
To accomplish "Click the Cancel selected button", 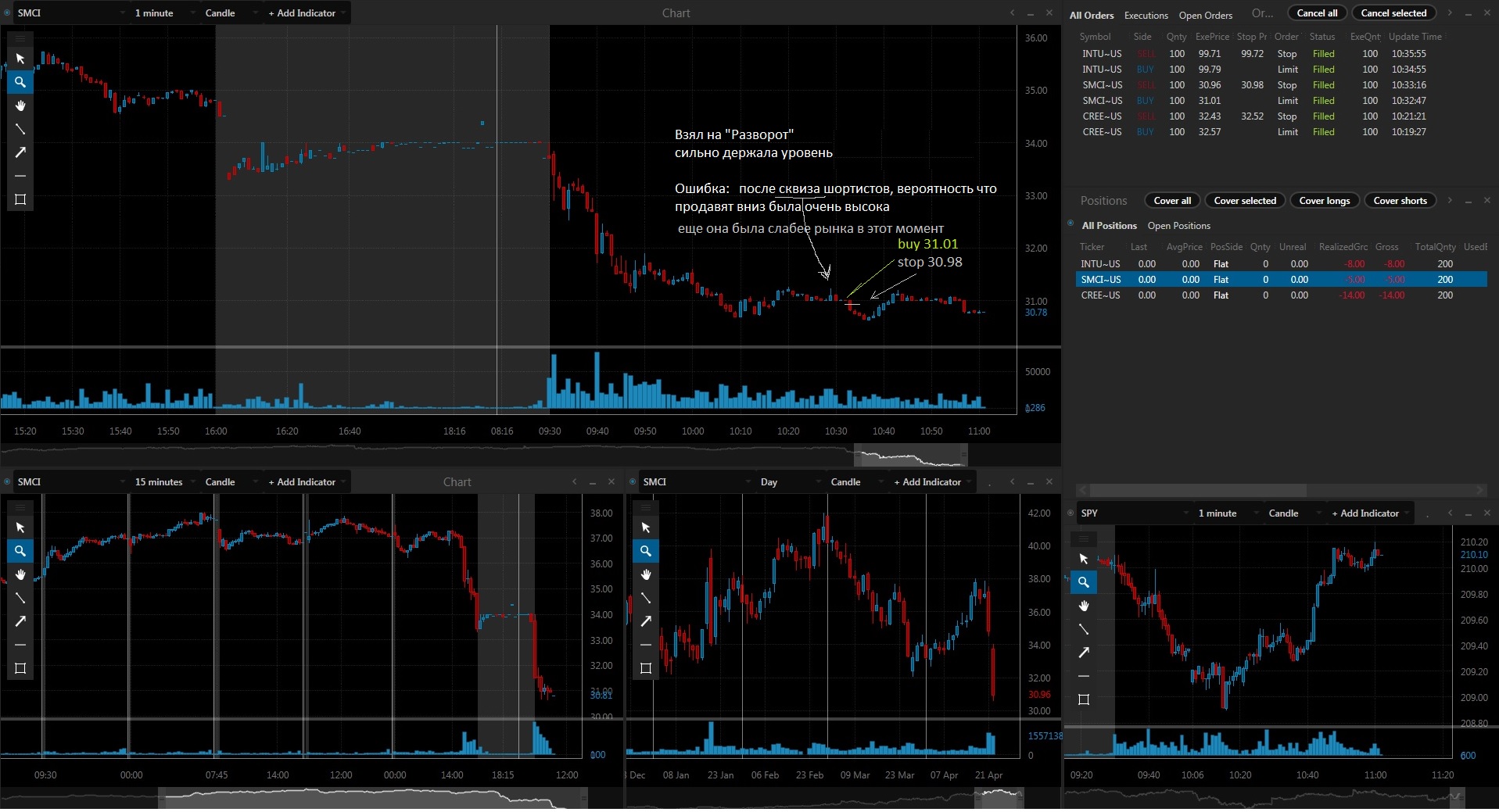I will point(1393,13).
